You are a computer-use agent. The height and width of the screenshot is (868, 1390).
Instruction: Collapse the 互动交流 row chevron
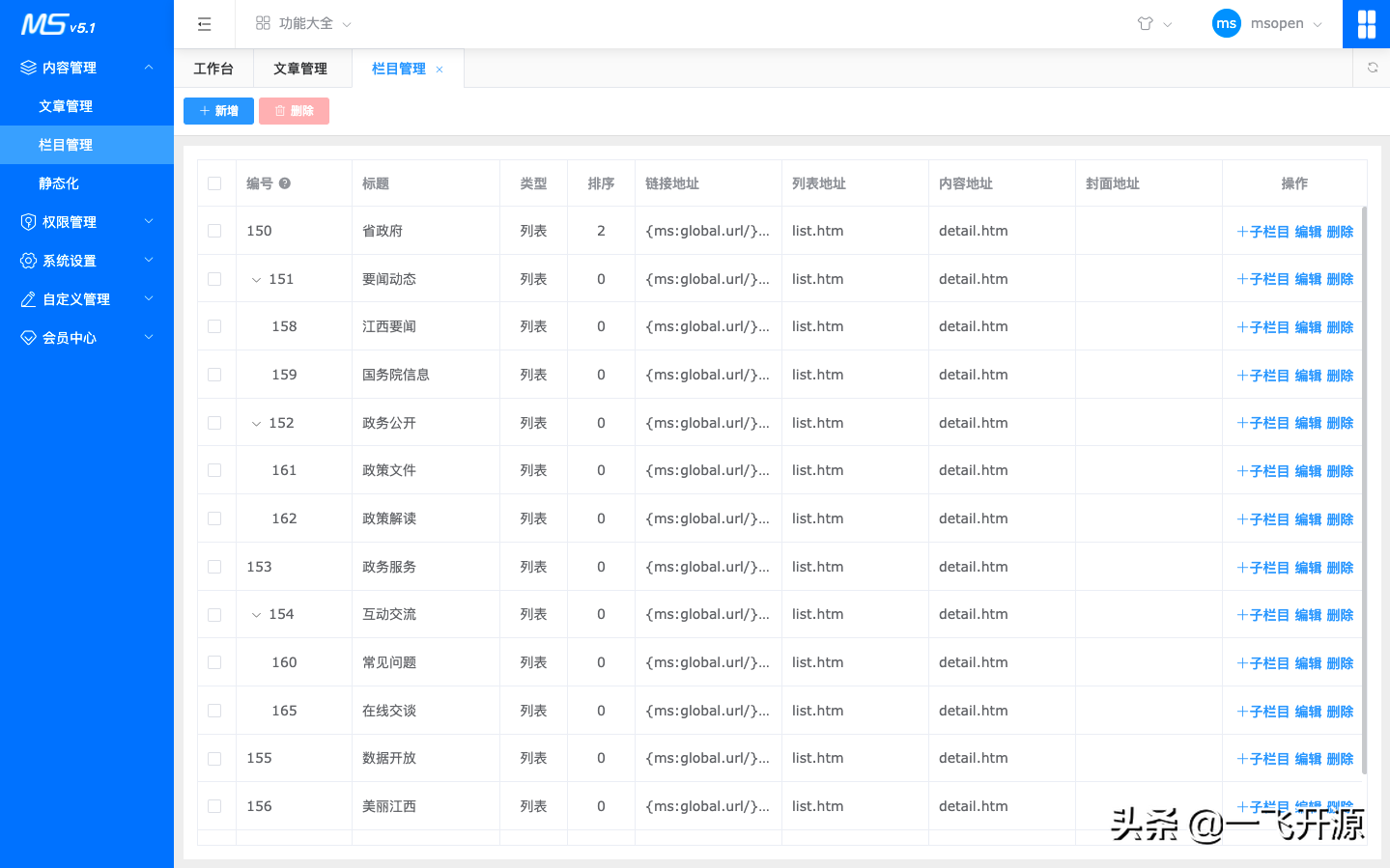256,614
